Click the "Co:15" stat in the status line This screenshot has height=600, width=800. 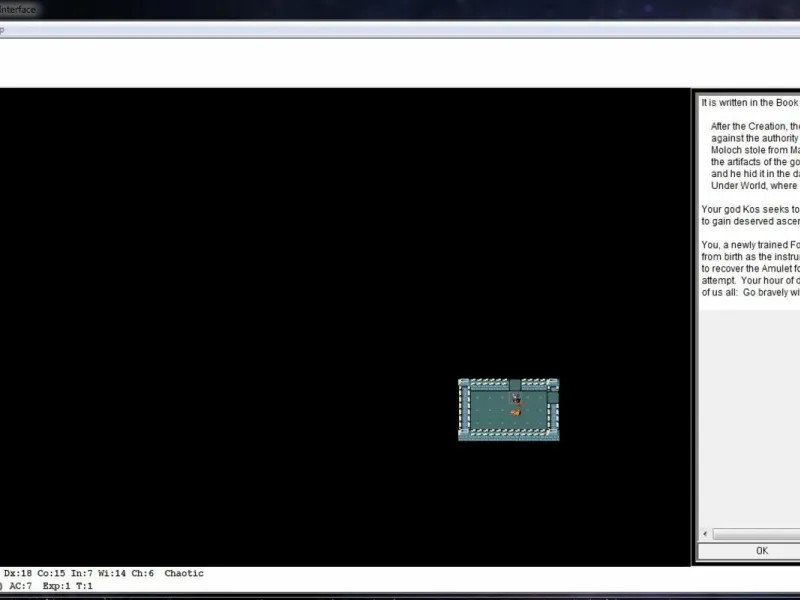coord(51,573)
